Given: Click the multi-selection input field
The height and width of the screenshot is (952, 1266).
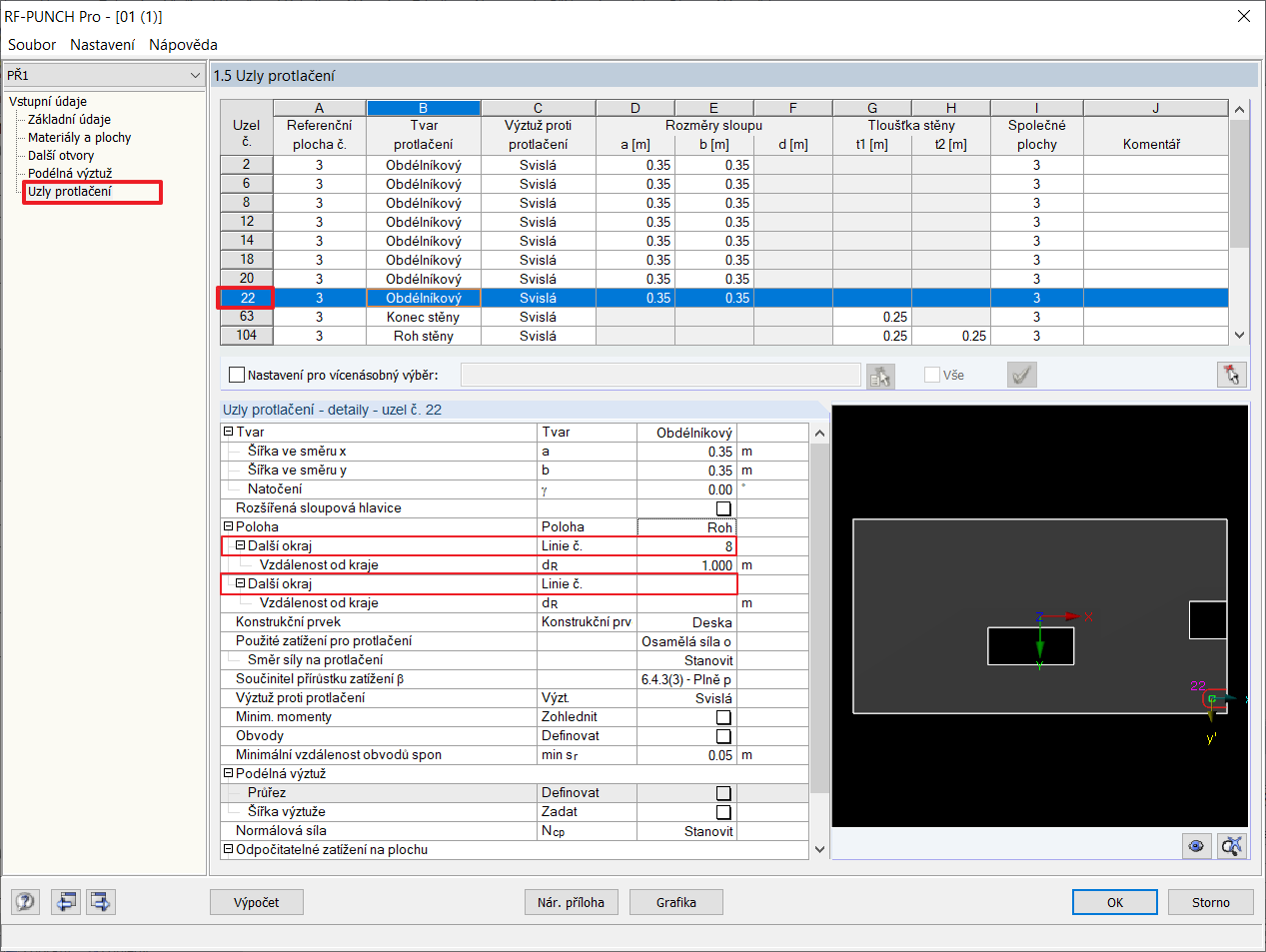Looking at the screenshot, I should (x=660, y=376).
